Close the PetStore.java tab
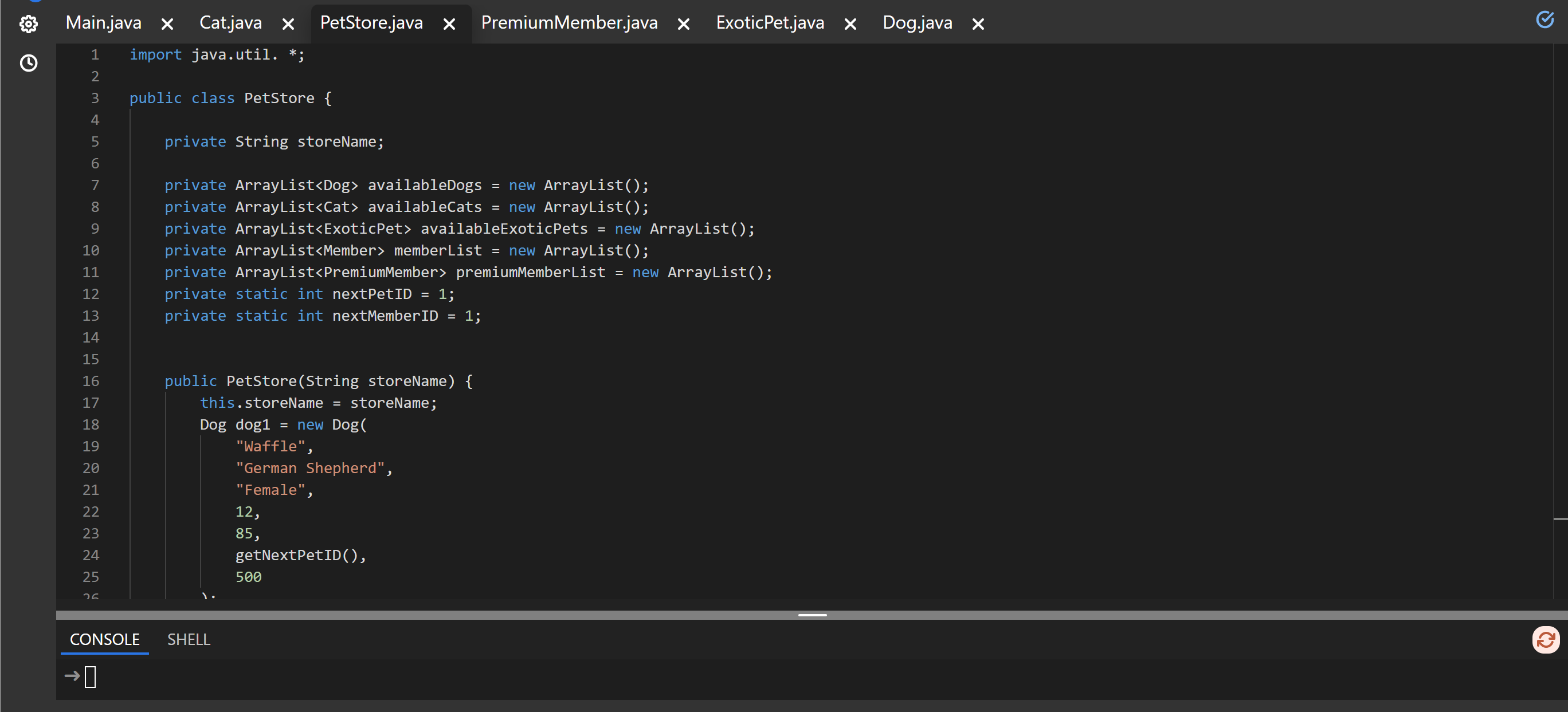Viewport: 1568px width, 712px height. (449, 23)
